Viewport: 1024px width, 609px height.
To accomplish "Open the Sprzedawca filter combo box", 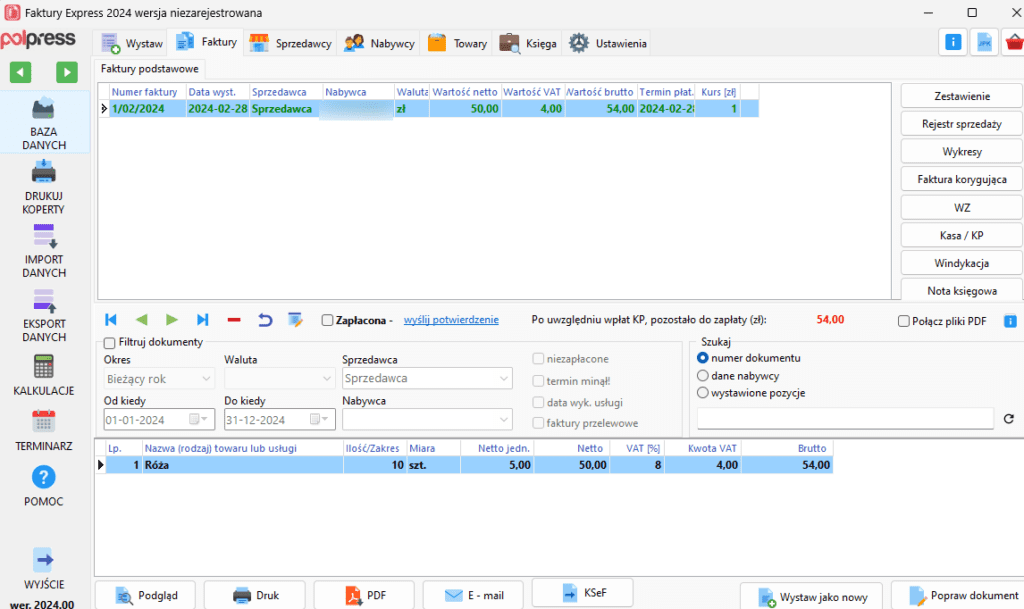I will pos(427,379).
